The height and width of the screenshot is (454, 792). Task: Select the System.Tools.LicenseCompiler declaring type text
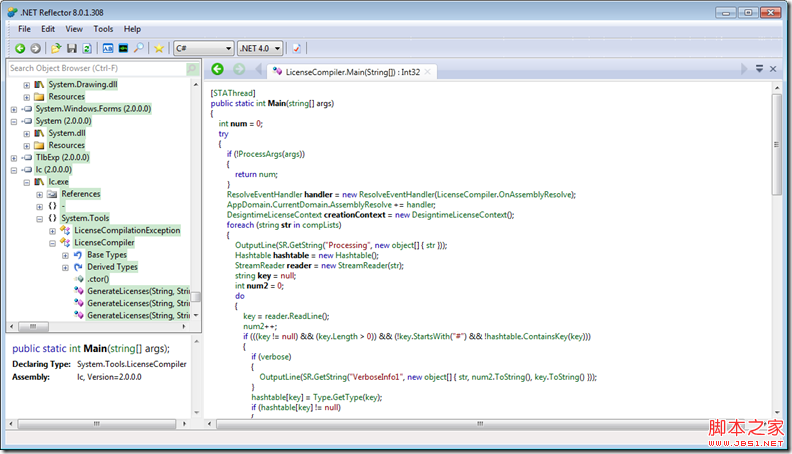(x=132, y=364)
